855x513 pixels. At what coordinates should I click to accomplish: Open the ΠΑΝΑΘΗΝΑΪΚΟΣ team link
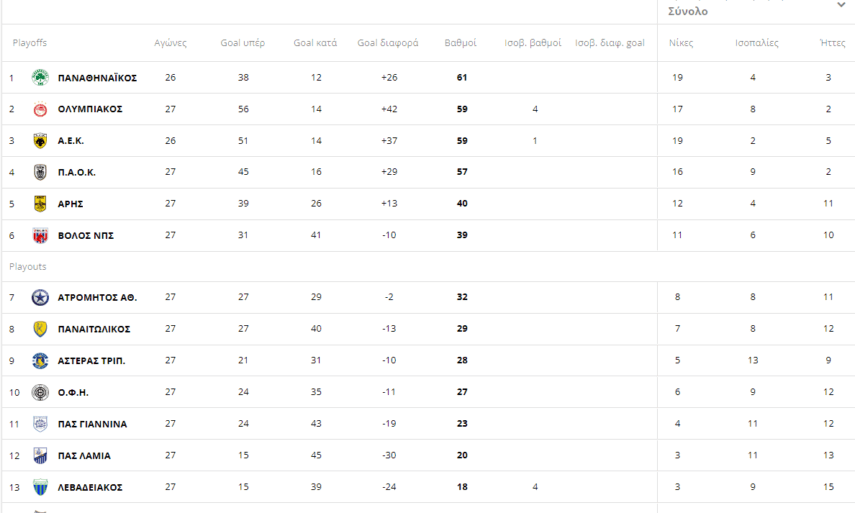pos(97,78)
